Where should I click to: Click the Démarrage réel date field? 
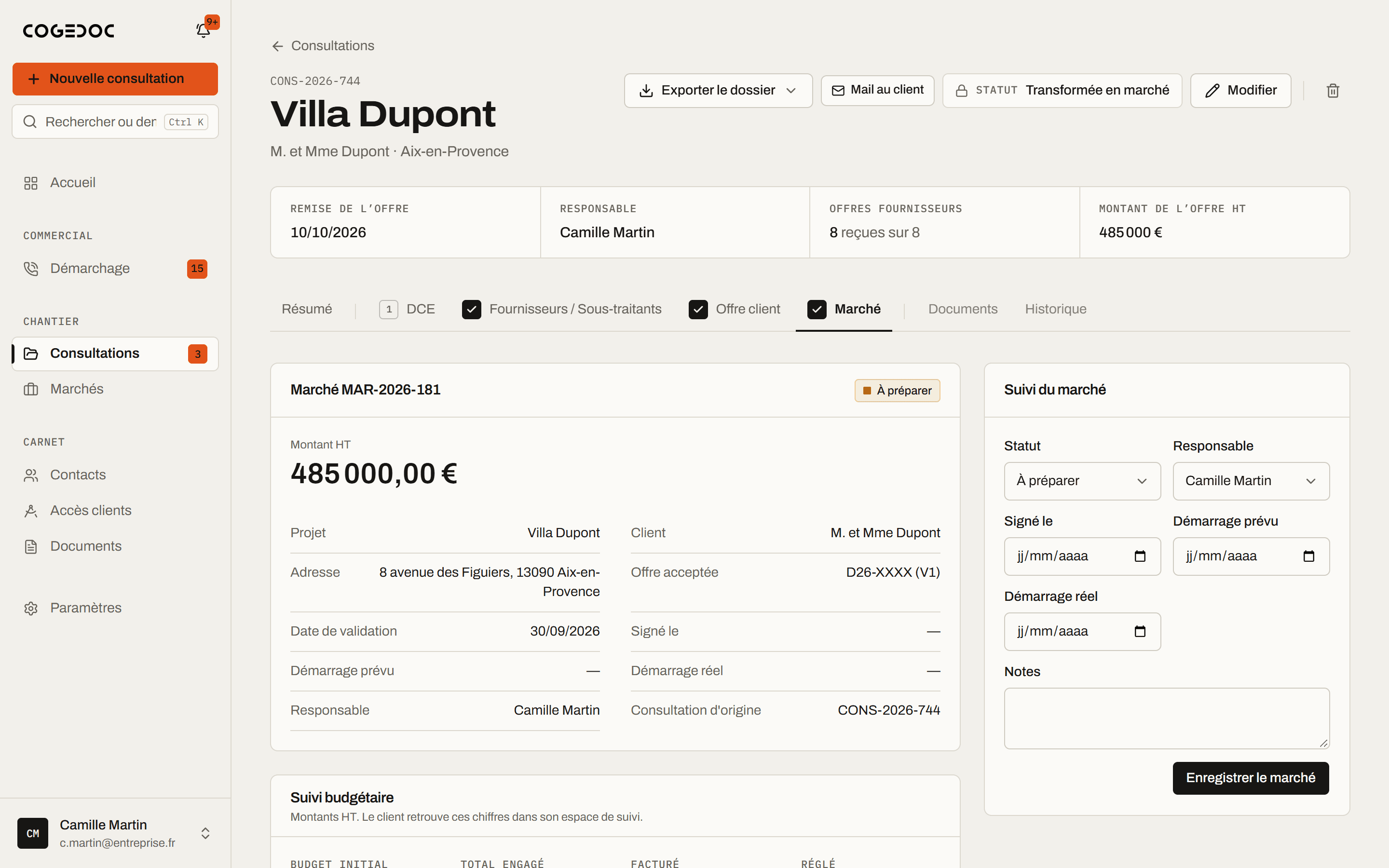click(x=1082, y=632)
